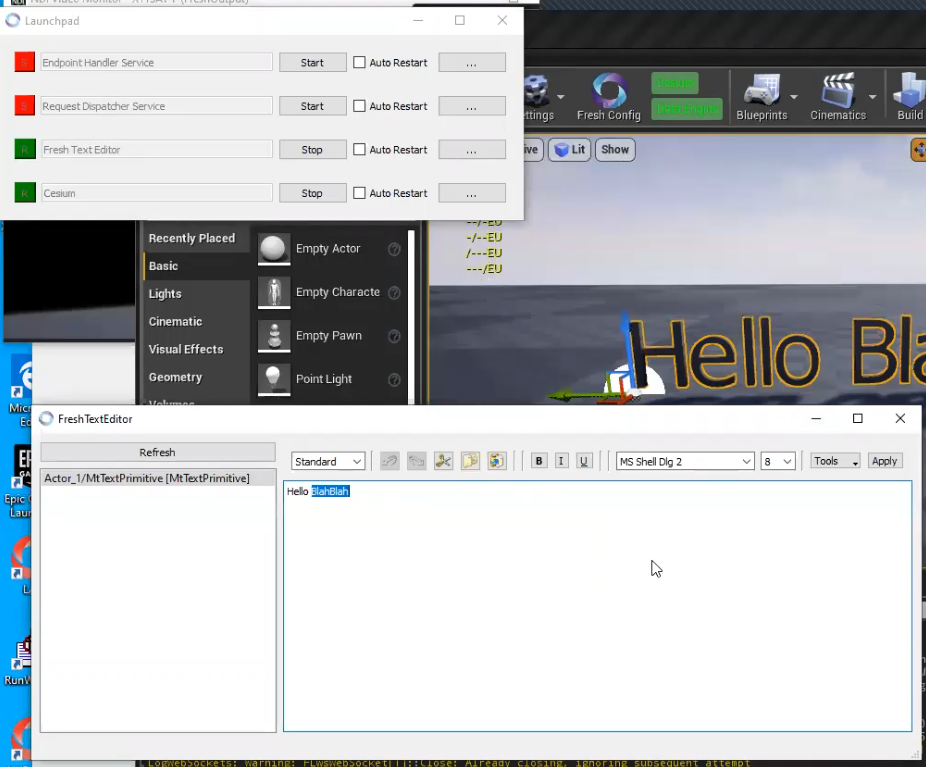Open the viewport Show options menu
The height and width of the screenshot is (767, 926).
pyautogui.click(x=615, y=150)
